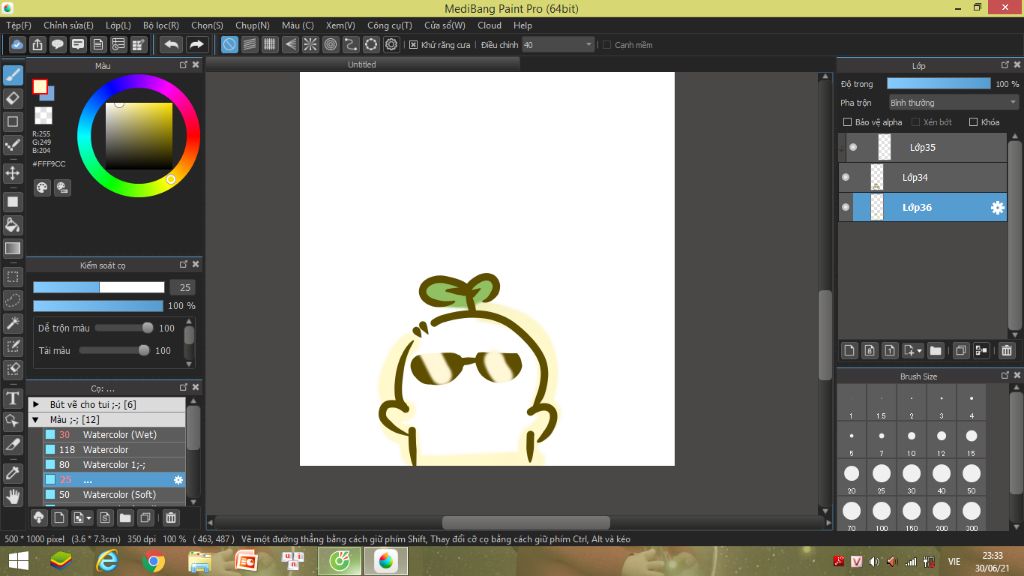Select the Move tool

[x=13, y=174]
